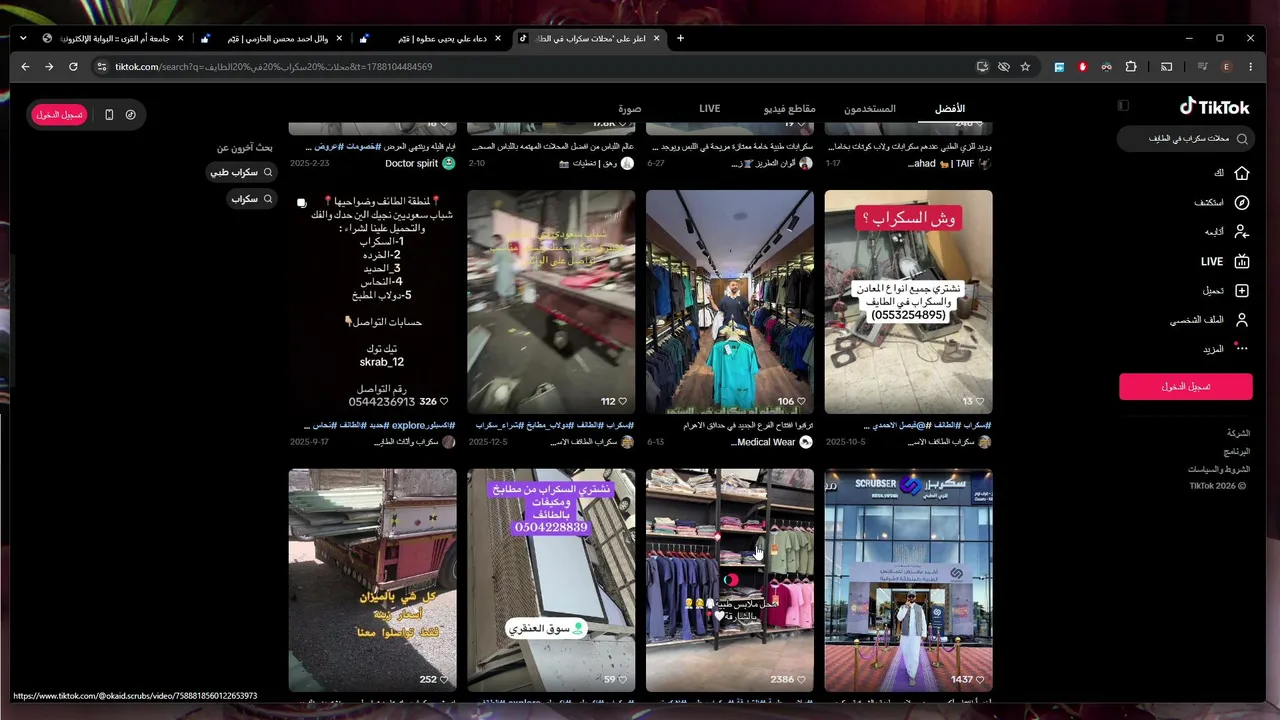The width and height of the screenshot is (1280, 720).
Task: Open the الشروط والسياسات footer link
Action: click(x=1219, y=469)
